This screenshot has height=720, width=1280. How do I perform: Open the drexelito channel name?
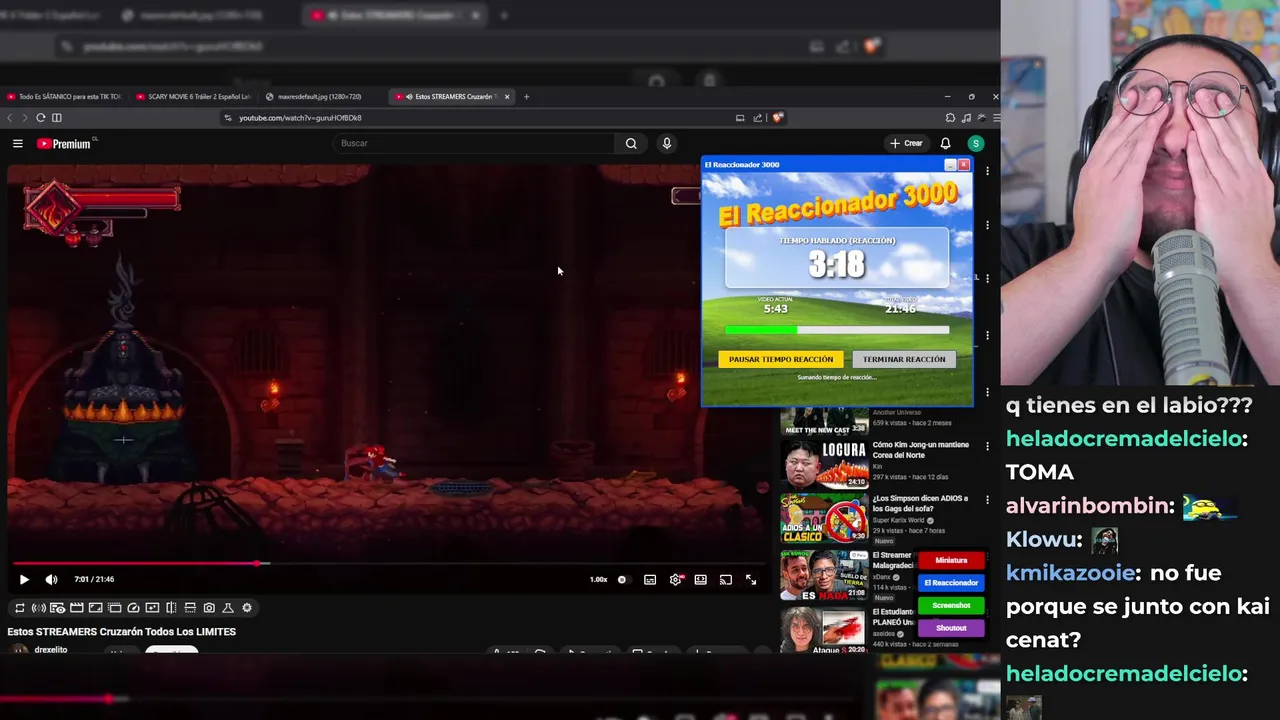click(x=51, y=650)
